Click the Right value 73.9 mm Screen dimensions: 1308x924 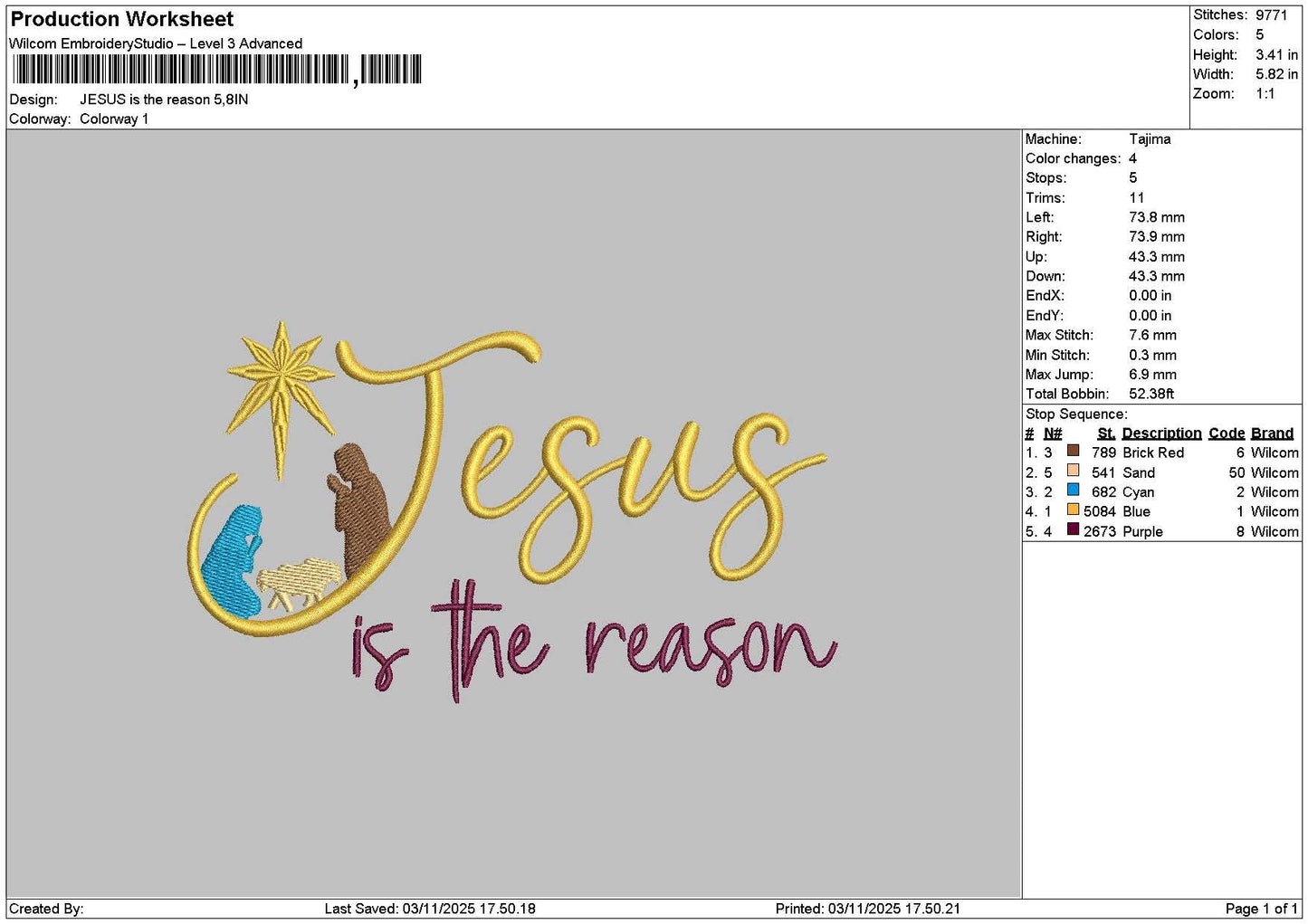1157,237
